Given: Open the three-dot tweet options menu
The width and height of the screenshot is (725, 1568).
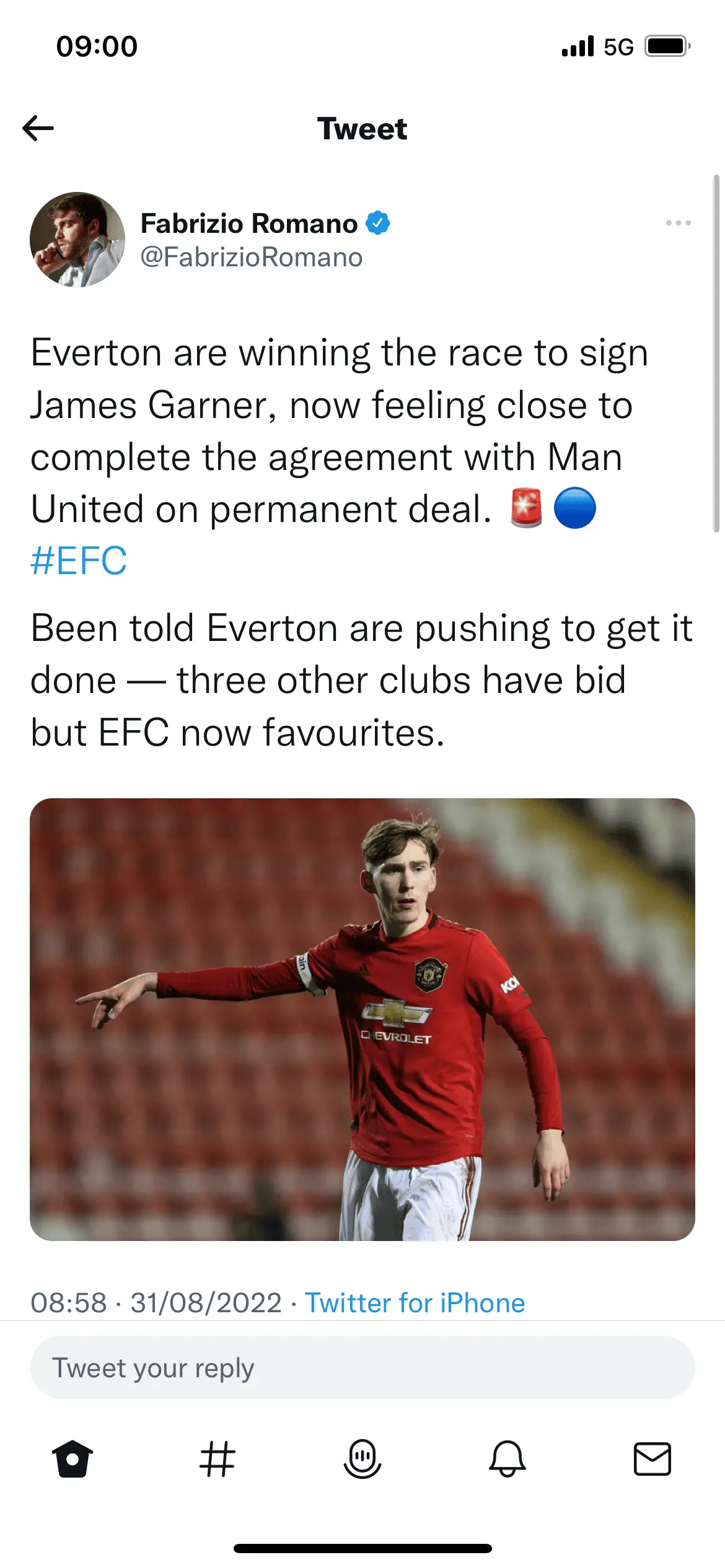Looking at the screenshot, I should (678, 223).
